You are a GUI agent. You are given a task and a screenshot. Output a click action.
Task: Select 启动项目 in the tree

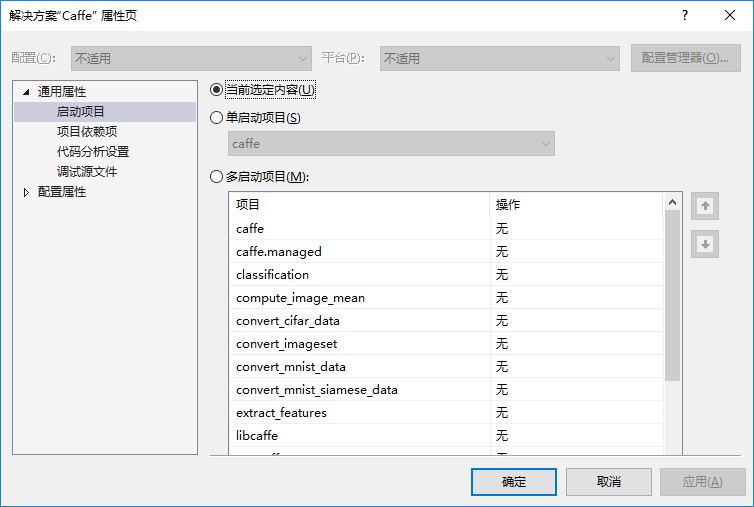[x=81, y=112]
